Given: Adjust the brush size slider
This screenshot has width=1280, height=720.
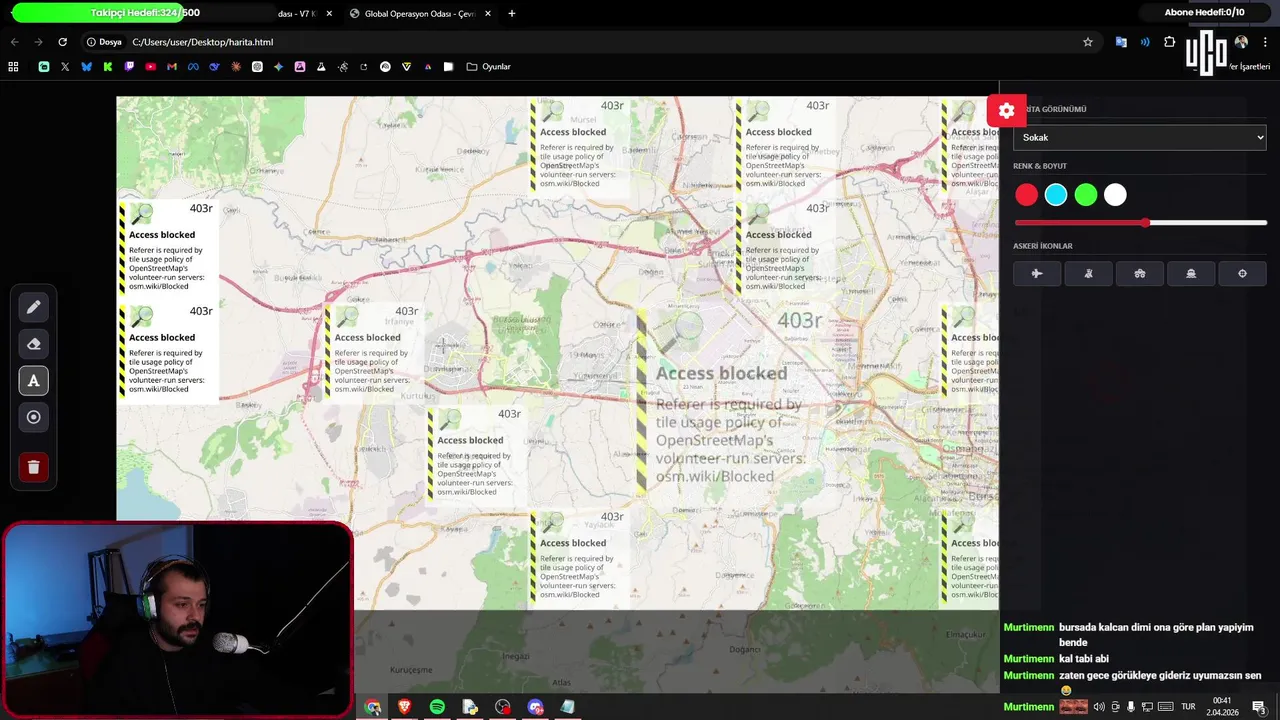Looking at the screenshot, I should (x=1140, y=223).
